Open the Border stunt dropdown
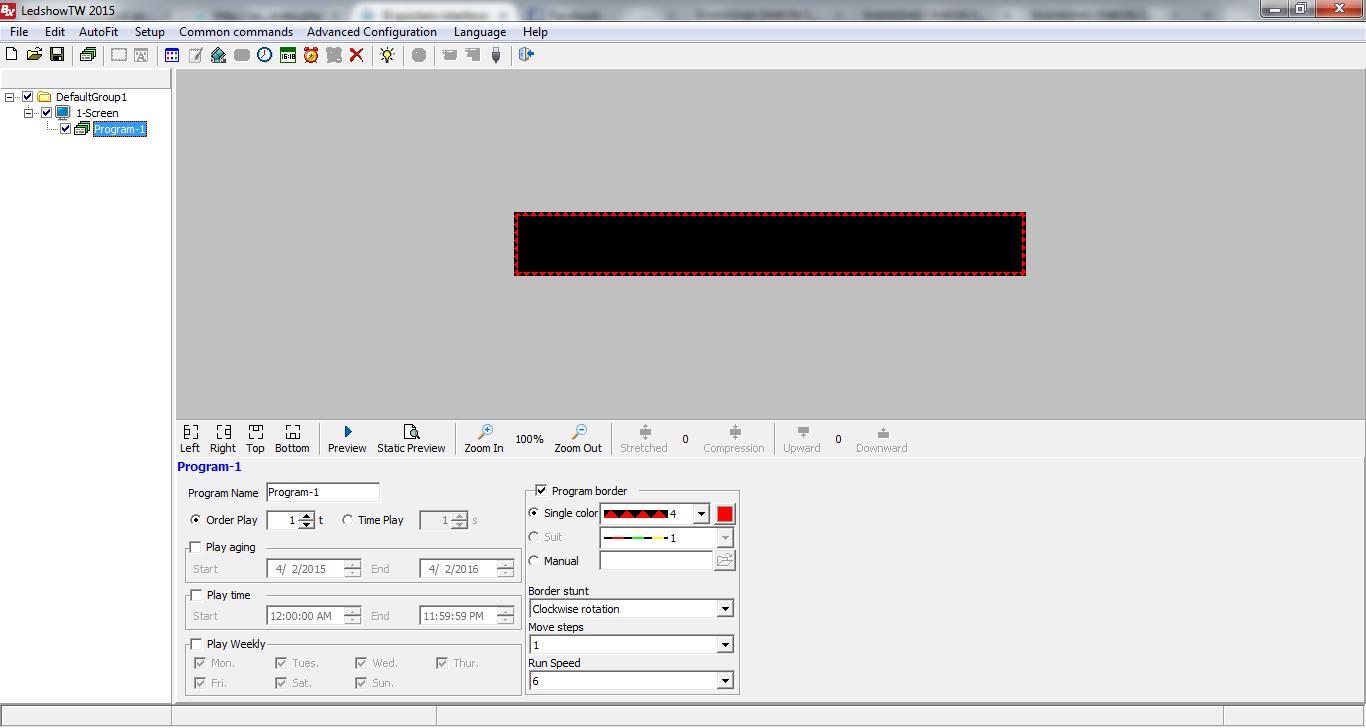Viewport: 1366px width, 728px height. pos(725,609)
